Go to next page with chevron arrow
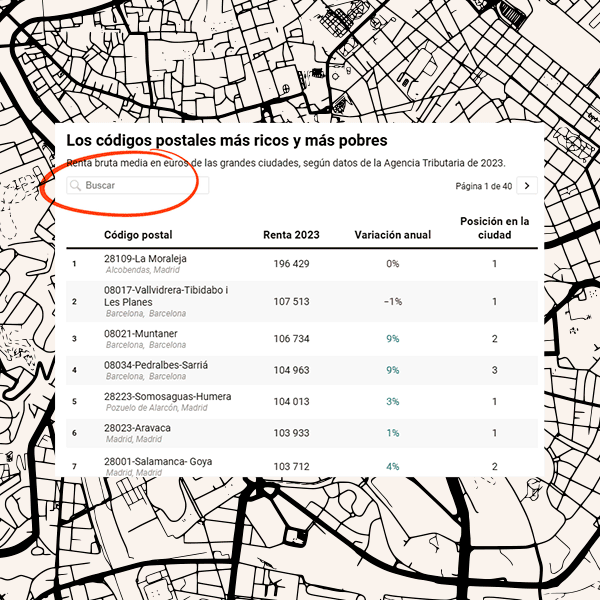 click(527, 186)
